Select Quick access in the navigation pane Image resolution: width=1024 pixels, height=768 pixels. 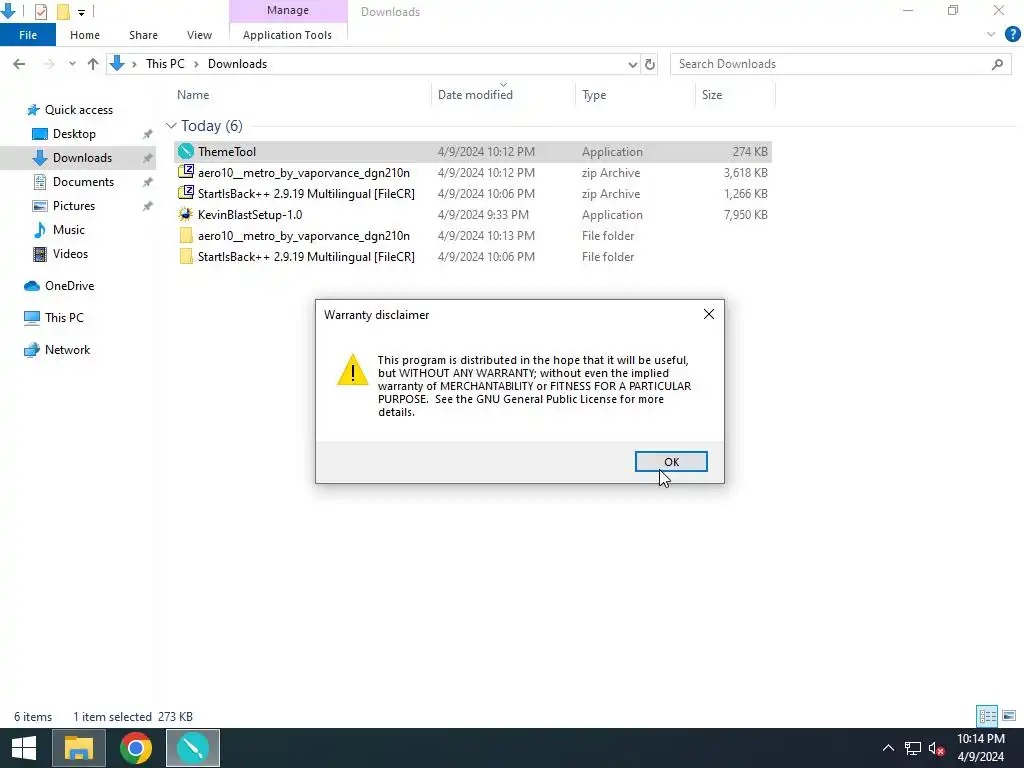(x=78, y=110)
